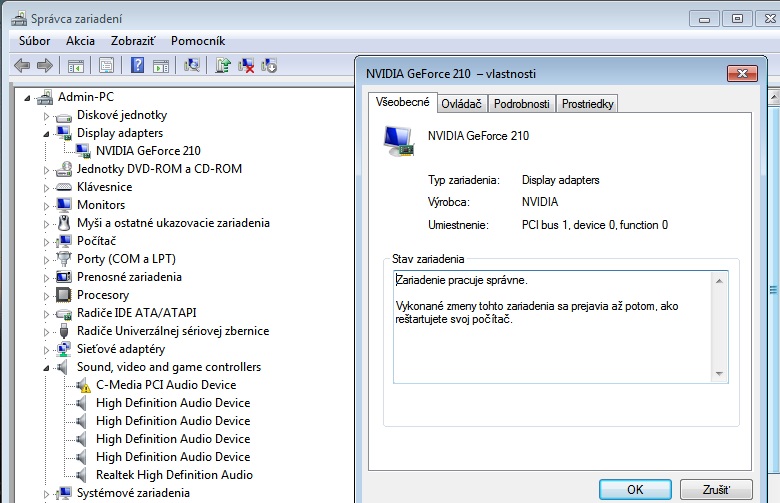Viewport: 780px width, 503px height.
Task: Click scroll up arrow in Stav zariadenia box
Action: (719, 281)
